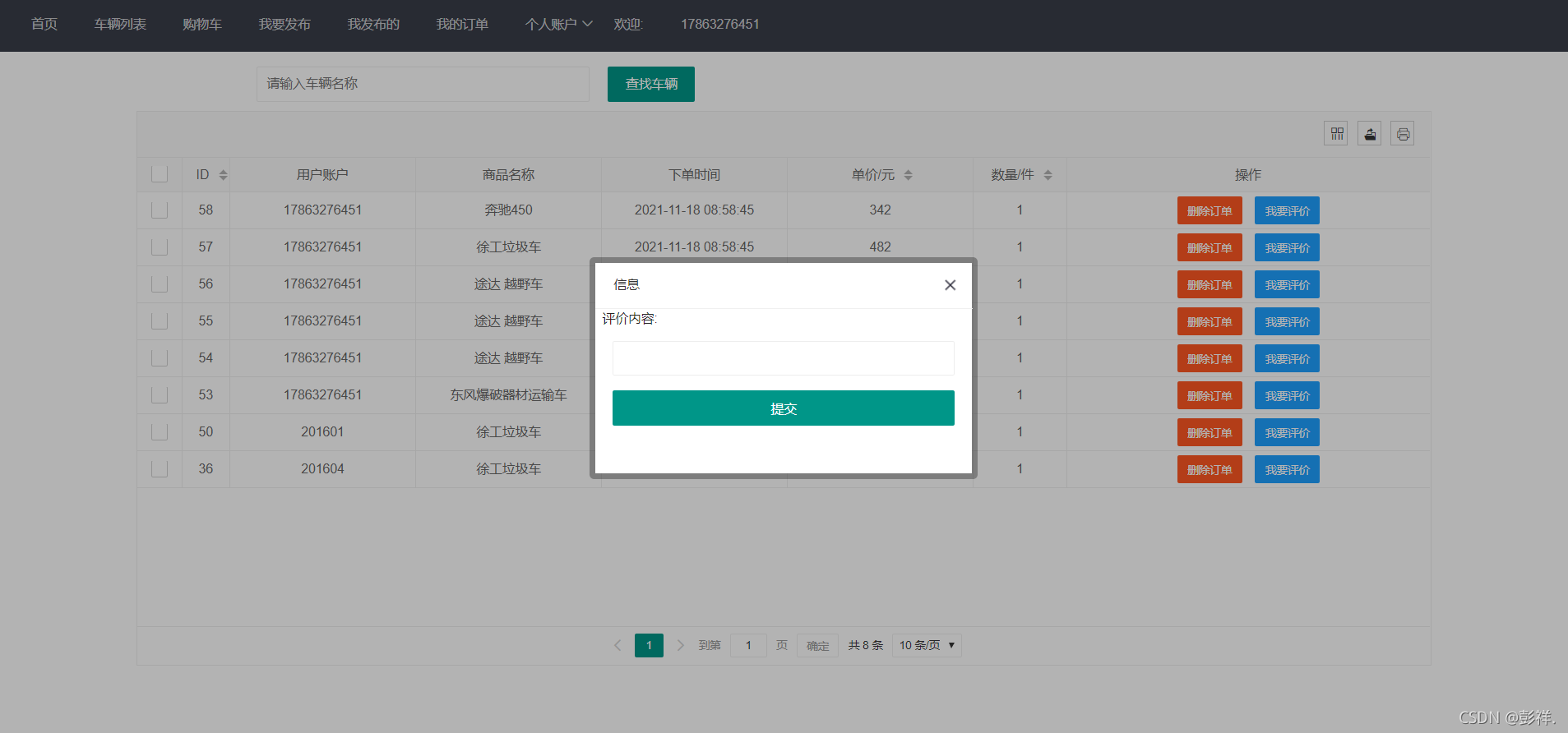The height and width of the screenshot is (733, 1568).
Task: Sort by 单价/元 column arrows
Action: (908, 175)
